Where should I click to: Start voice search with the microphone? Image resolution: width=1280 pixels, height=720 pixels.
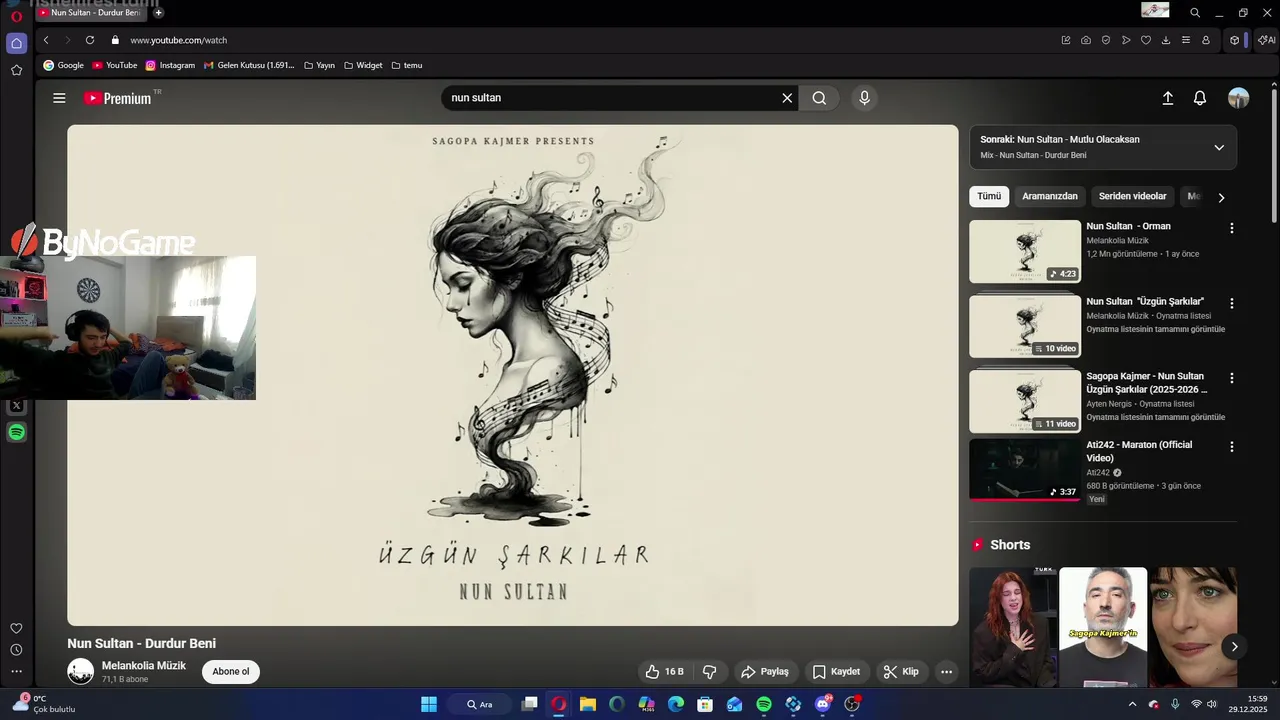[865, 98]
